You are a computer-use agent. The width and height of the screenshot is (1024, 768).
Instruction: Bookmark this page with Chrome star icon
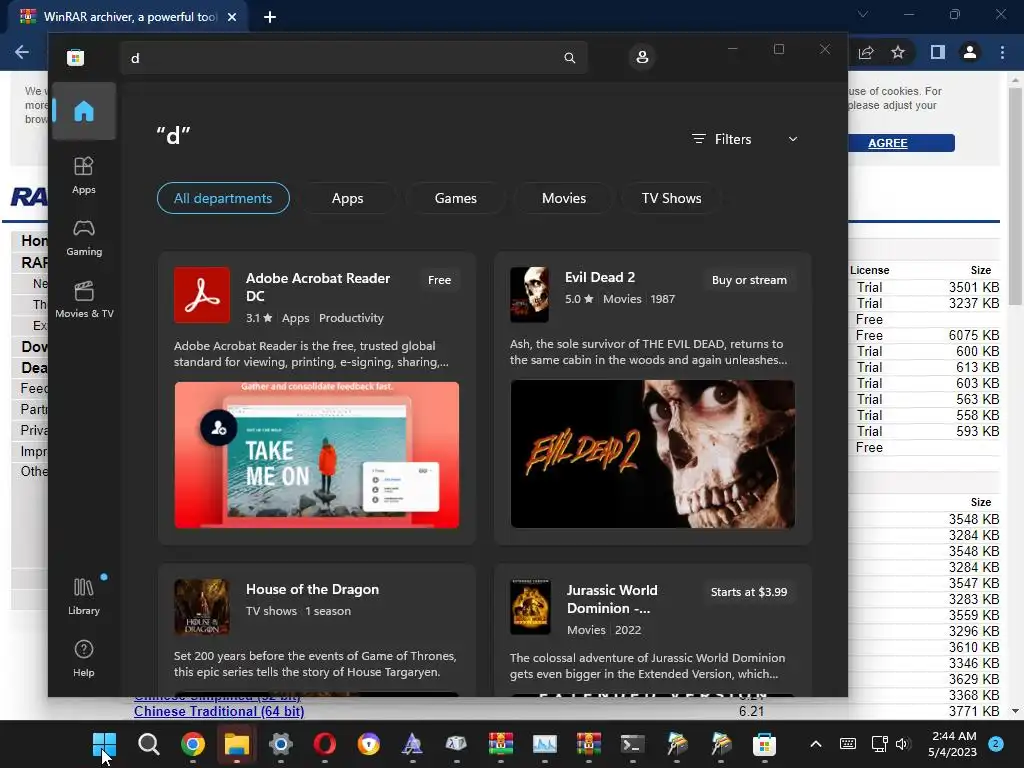point(898,52)
